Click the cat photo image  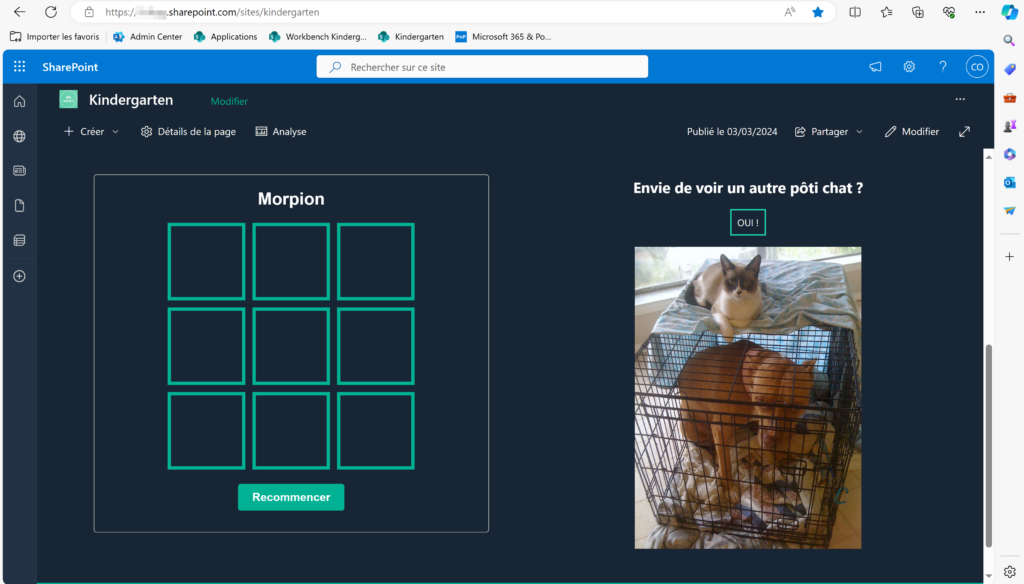click(x=748, y=398)
